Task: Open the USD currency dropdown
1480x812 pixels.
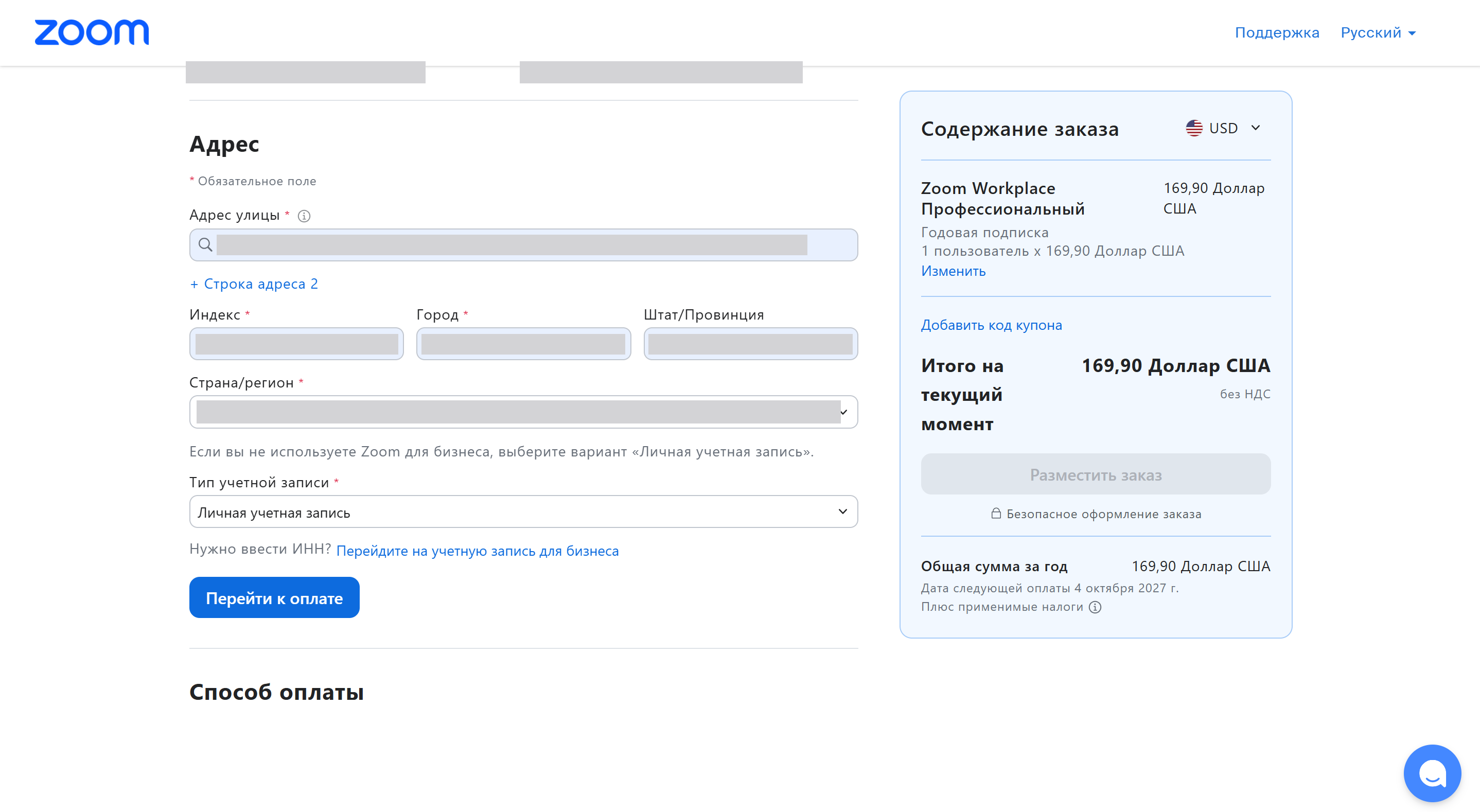Action: [1224, 128]
